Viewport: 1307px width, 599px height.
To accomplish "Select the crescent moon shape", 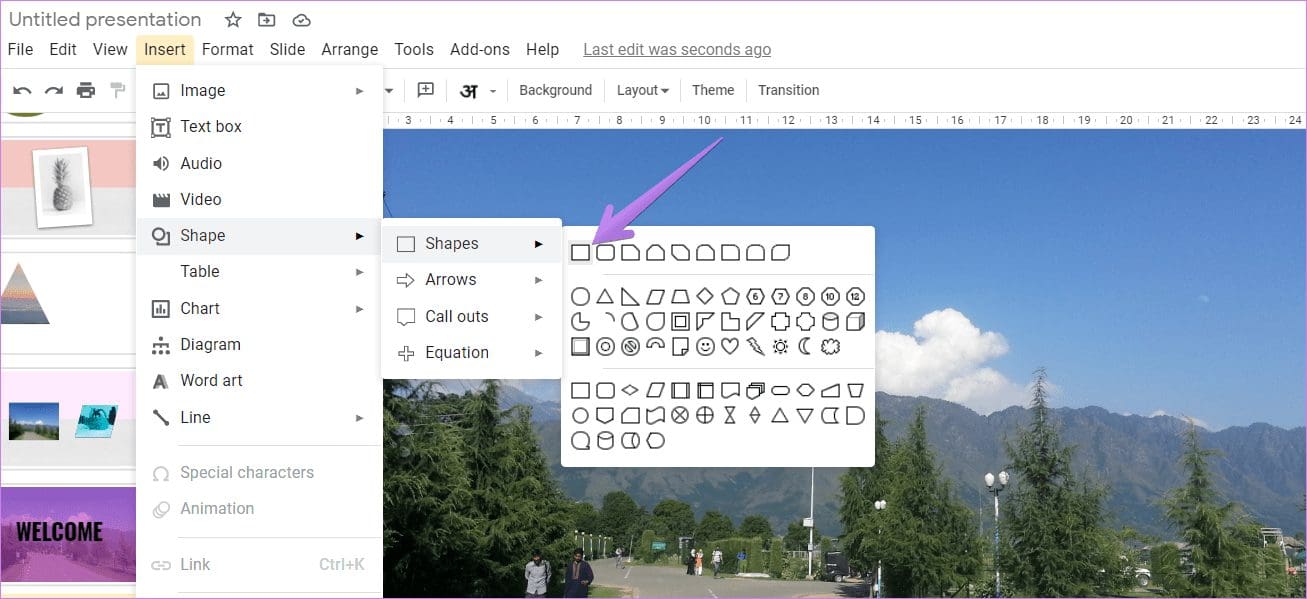I will pyautogui.click(x=805, y=346).
